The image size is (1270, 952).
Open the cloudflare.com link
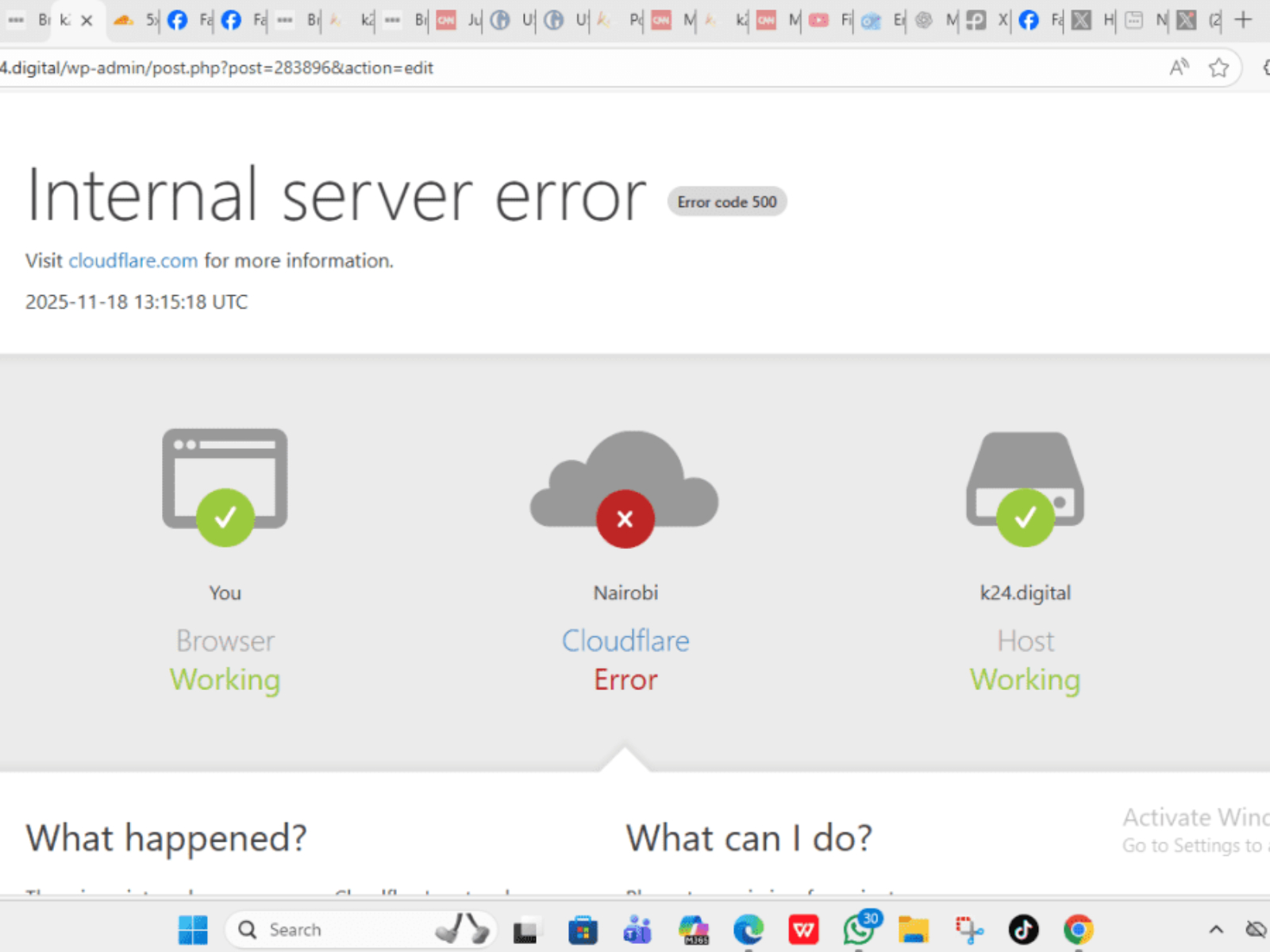(133, 260)
